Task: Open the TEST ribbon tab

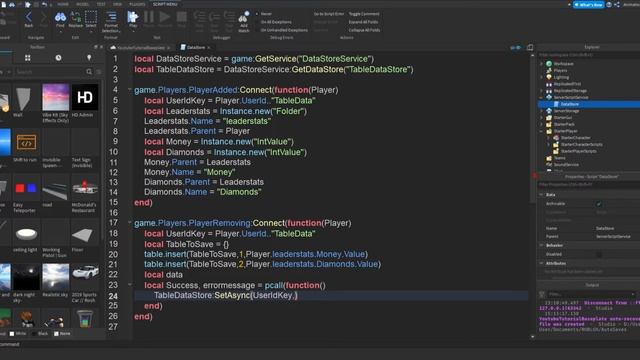Action: pos(101,4)
